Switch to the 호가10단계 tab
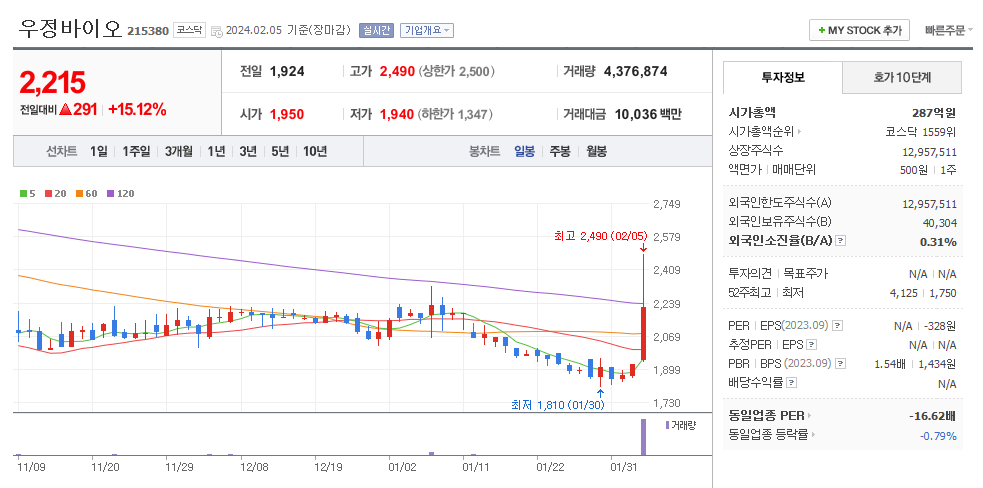This screenshot has height=488, width=983. (x=902, y=78)
